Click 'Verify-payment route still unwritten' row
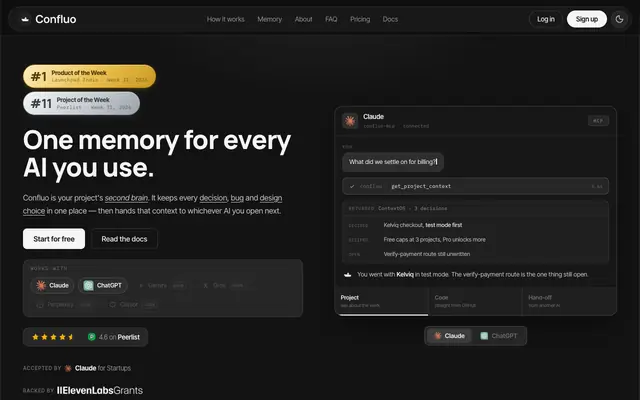The height and width of the screenshot is (400, 640). pyautogui.click(x=476, y=254)
